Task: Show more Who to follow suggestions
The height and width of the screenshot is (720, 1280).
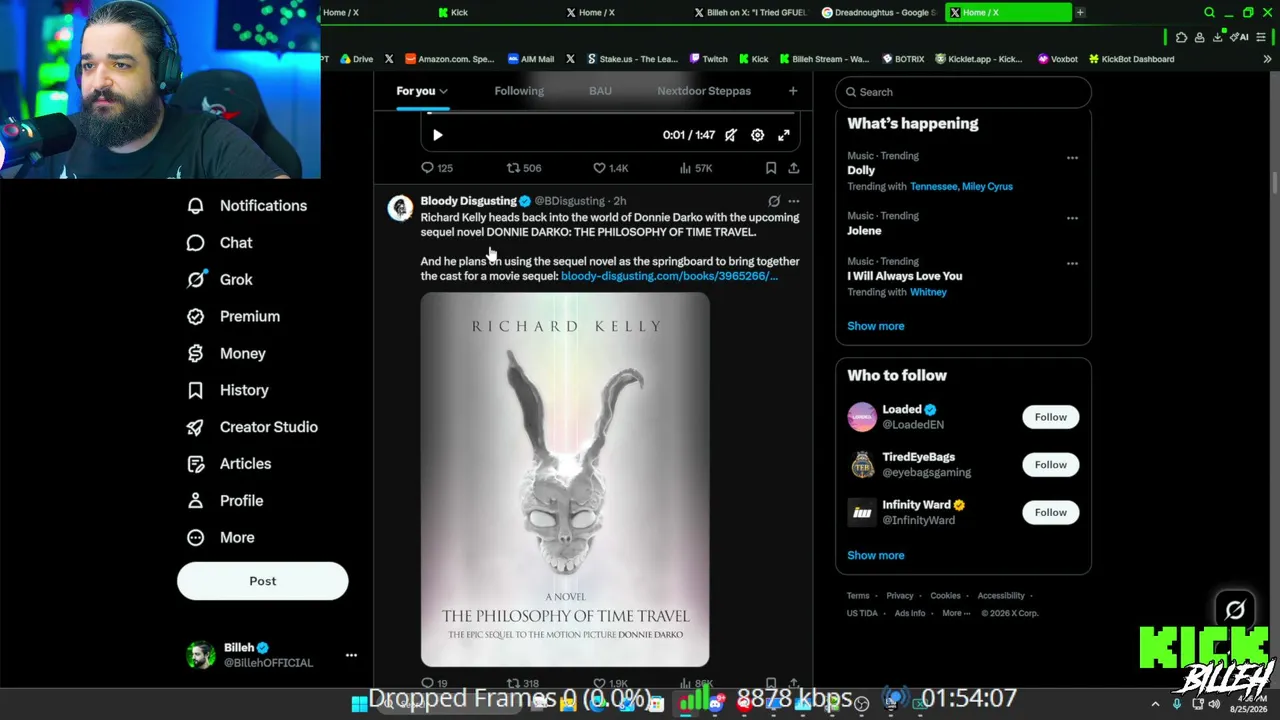Action: click(875, 556)
